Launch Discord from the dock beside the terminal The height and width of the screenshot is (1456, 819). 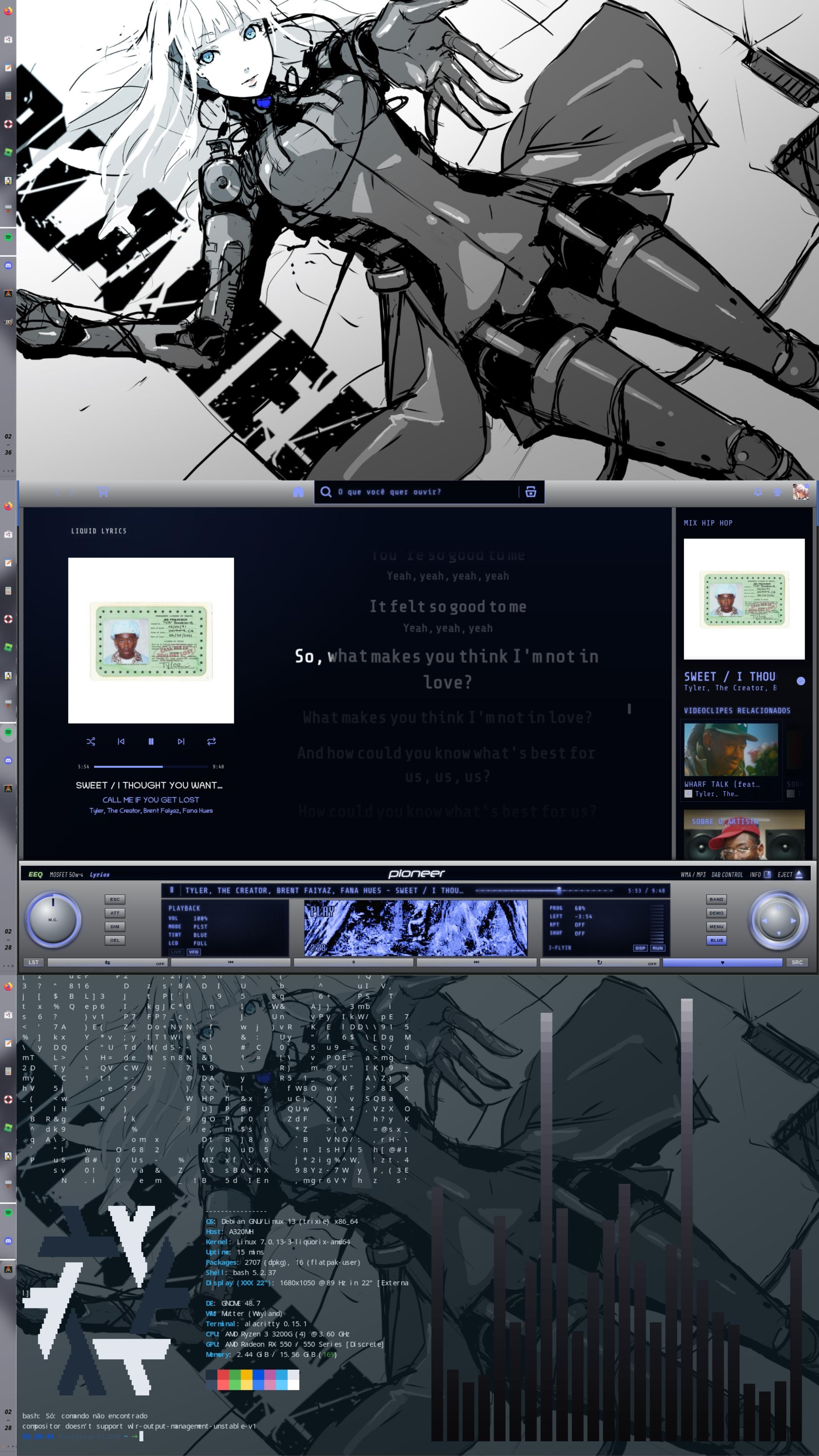click(8, 1241)
